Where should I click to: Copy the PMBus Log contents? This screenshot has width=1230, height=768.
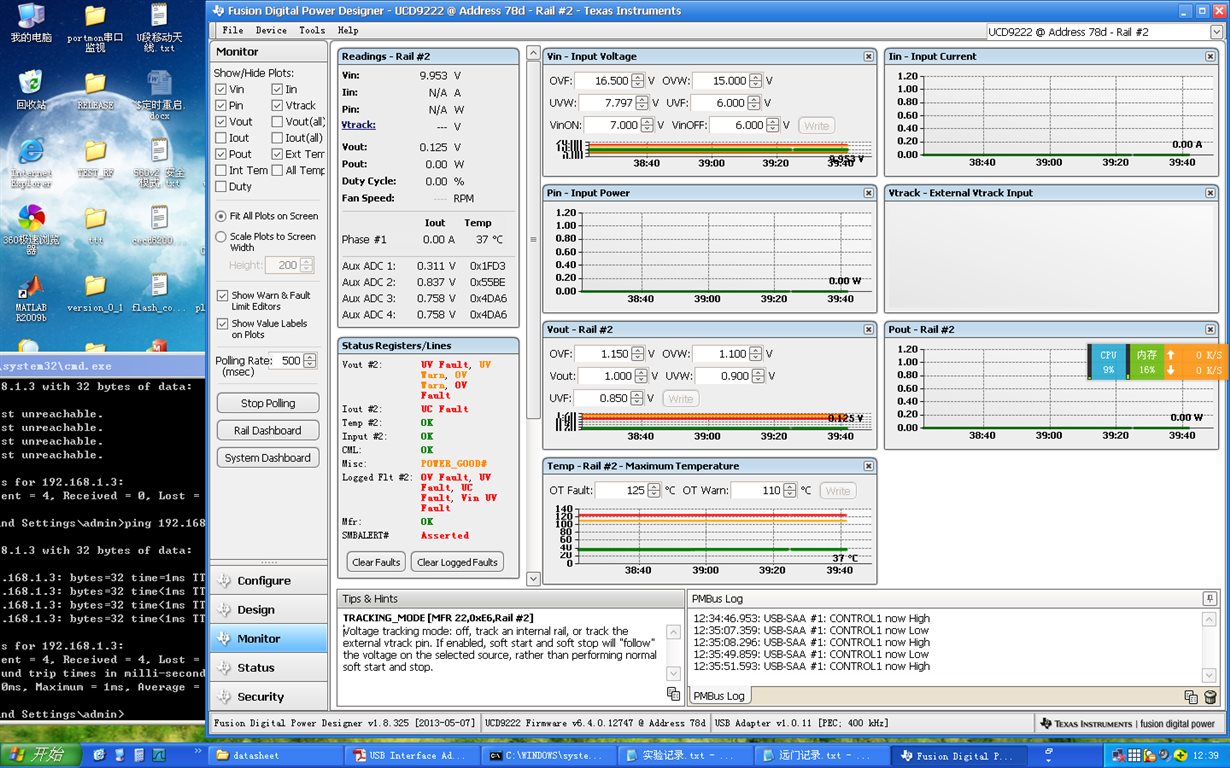coord(1191,697)
